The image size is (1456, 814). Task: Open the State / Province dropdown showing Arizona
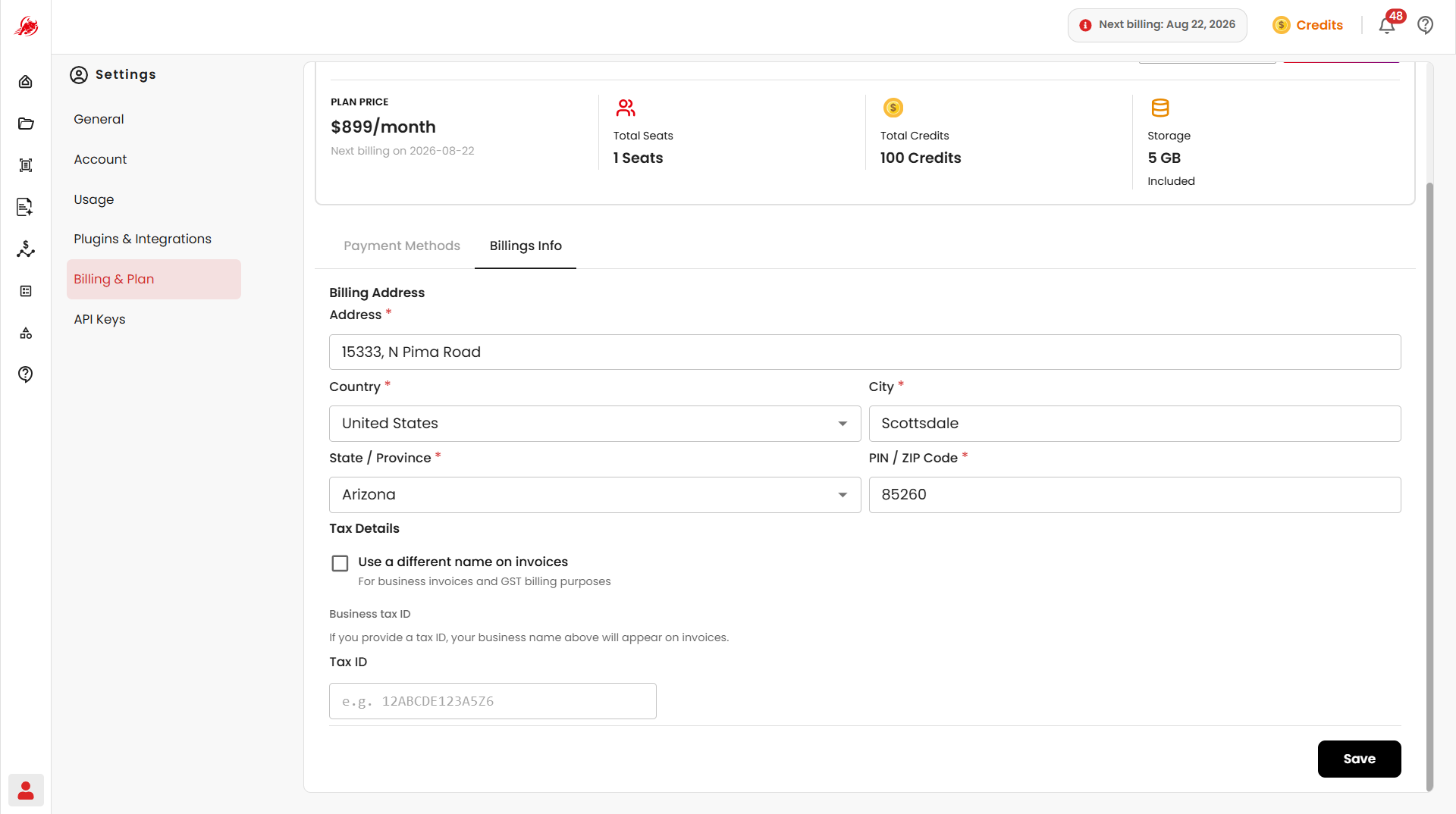[x=595, y=495]
